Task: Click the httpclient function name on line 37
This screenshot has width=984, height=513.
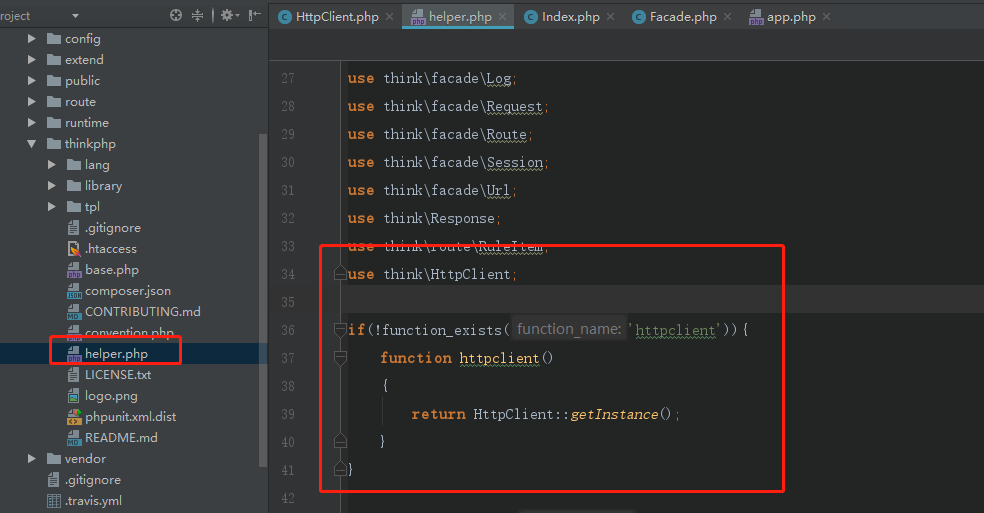Action: click(499, 358)
